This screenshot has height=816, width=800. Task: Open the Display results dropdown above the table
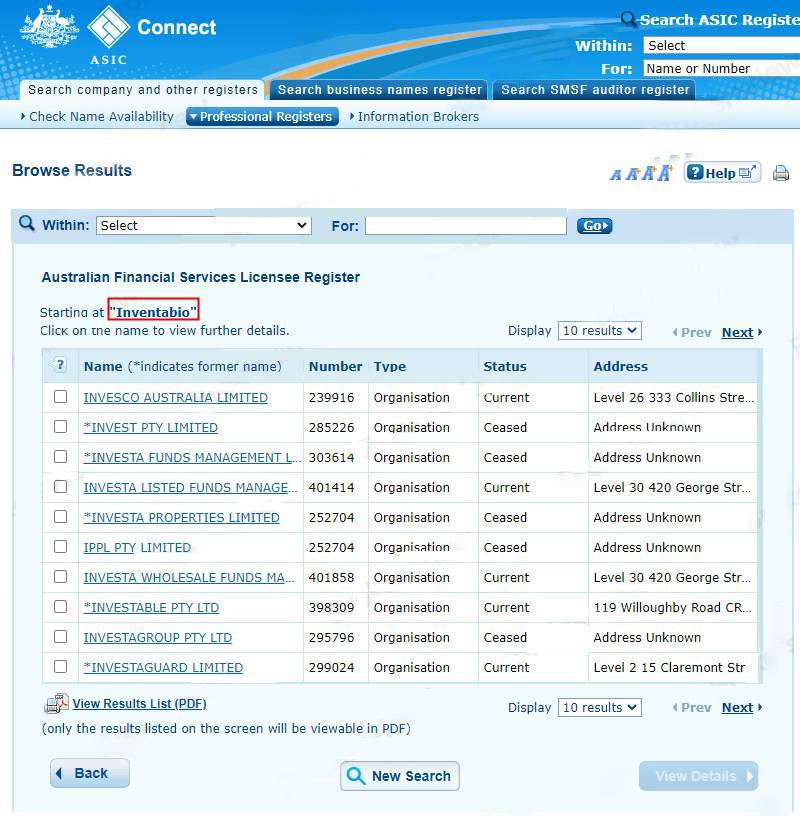(x=600, y=330)
